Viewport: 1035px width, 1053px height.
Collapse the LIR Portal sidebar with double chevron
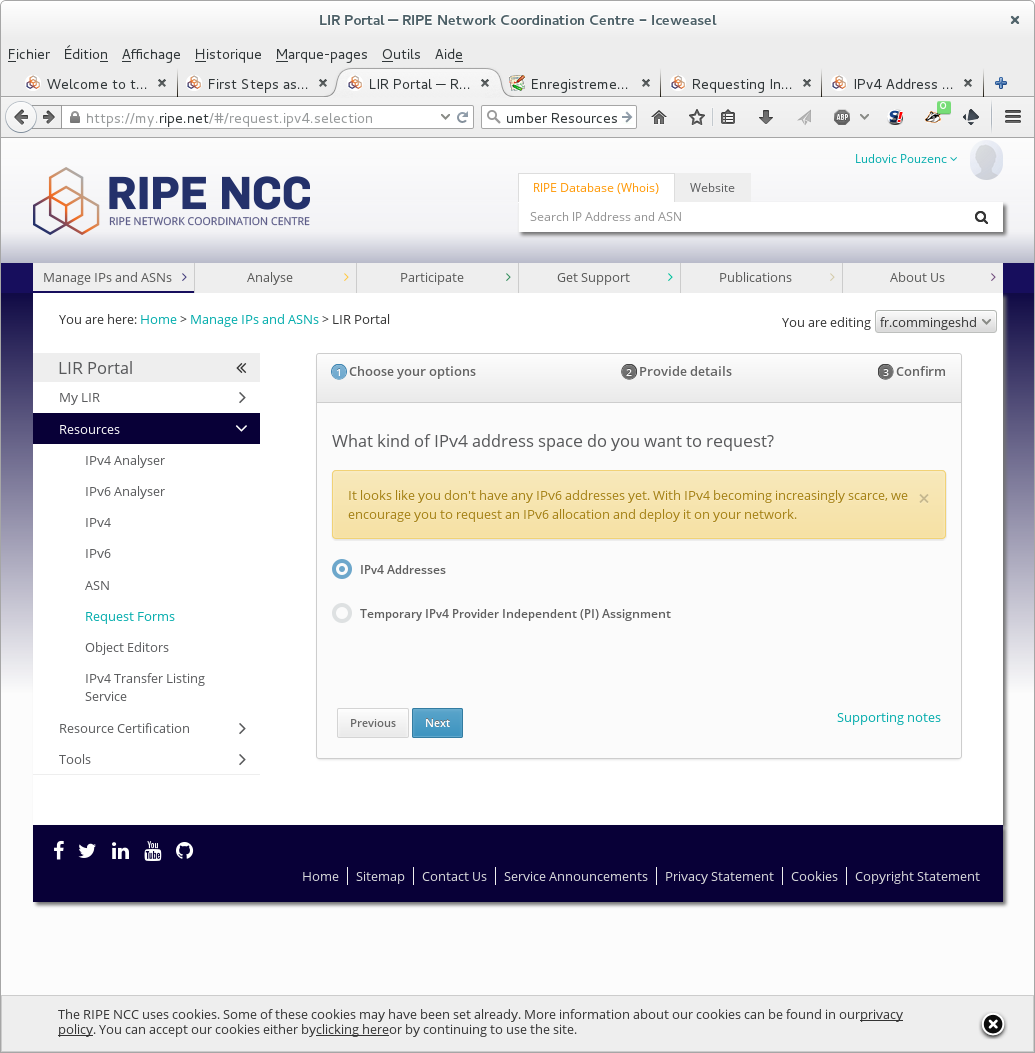tap(241, 368)
